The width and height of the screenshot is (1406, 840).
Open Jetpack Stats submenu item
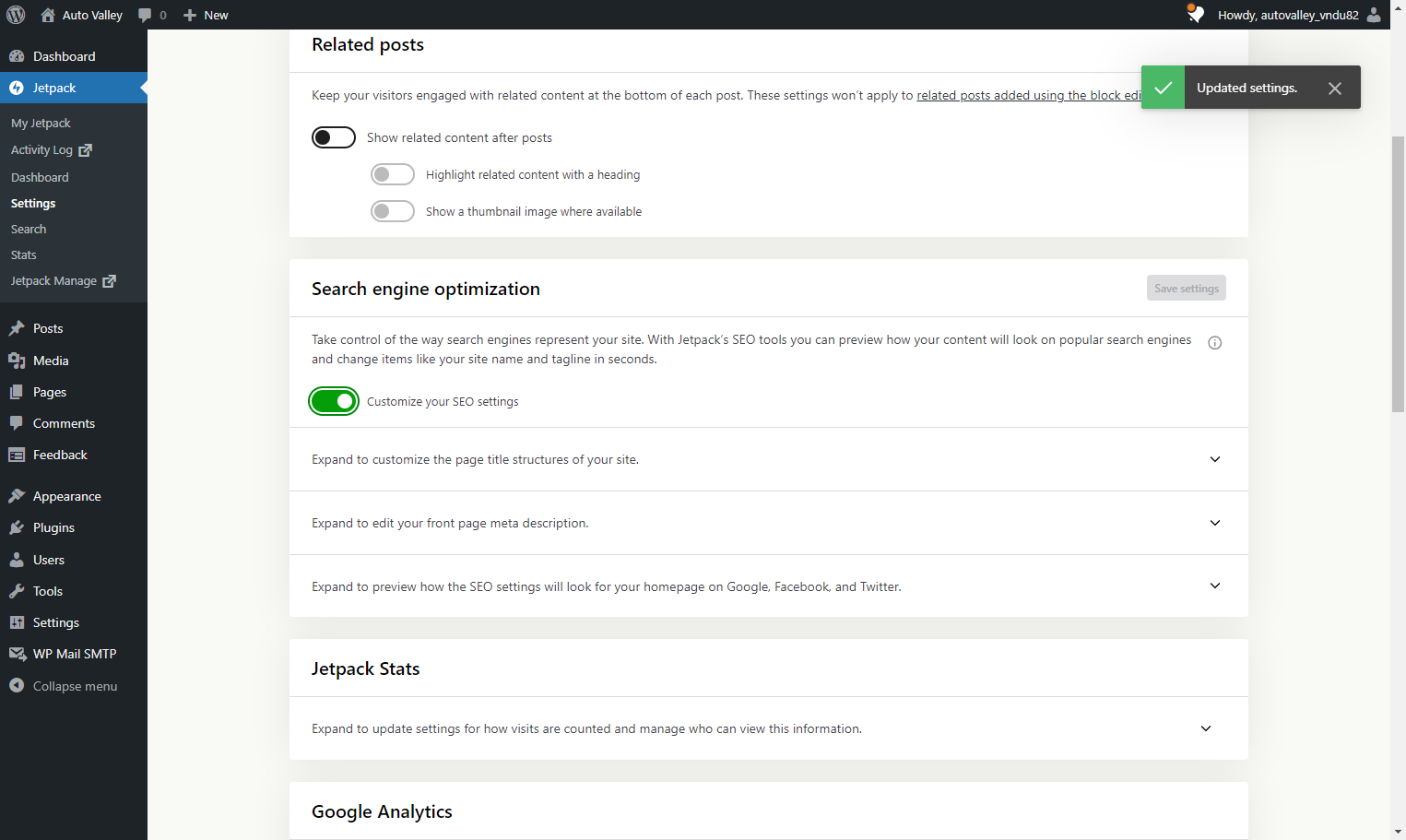coord(24,254)
